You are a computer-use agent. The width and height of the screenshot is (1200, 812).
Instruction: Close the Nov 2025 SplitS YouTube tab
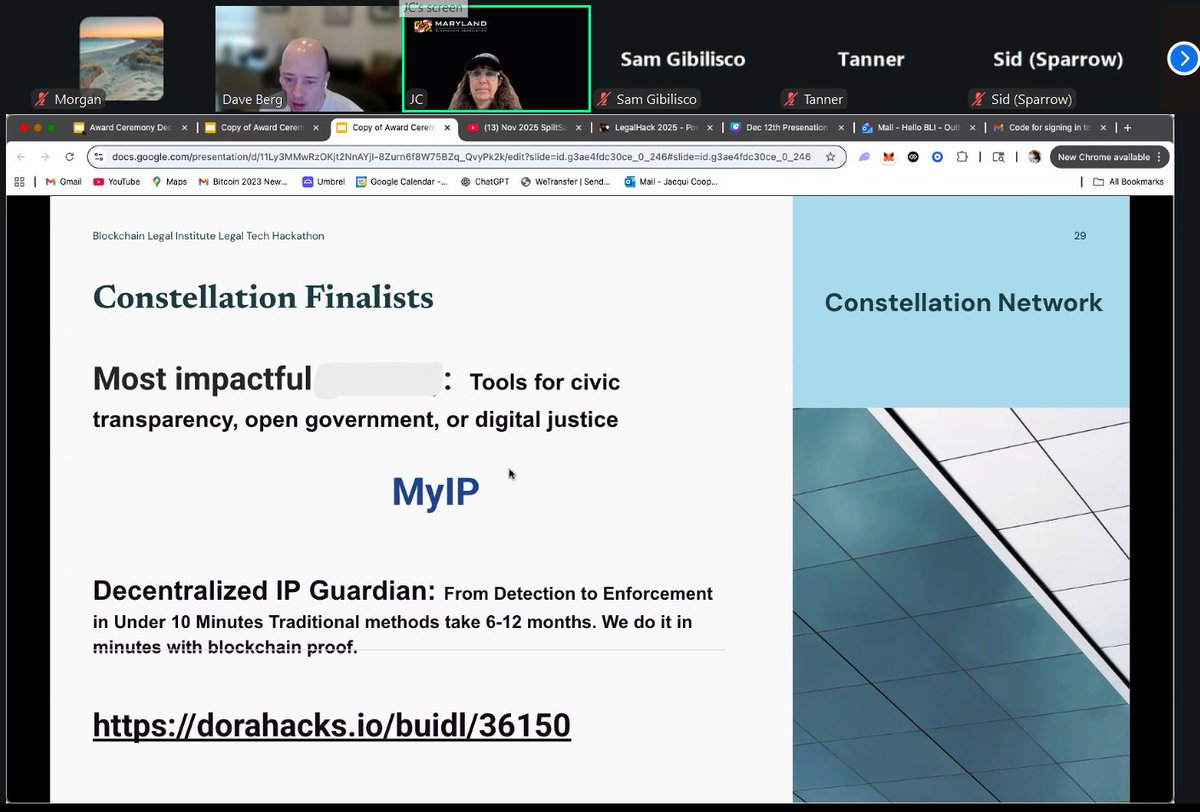579,128
